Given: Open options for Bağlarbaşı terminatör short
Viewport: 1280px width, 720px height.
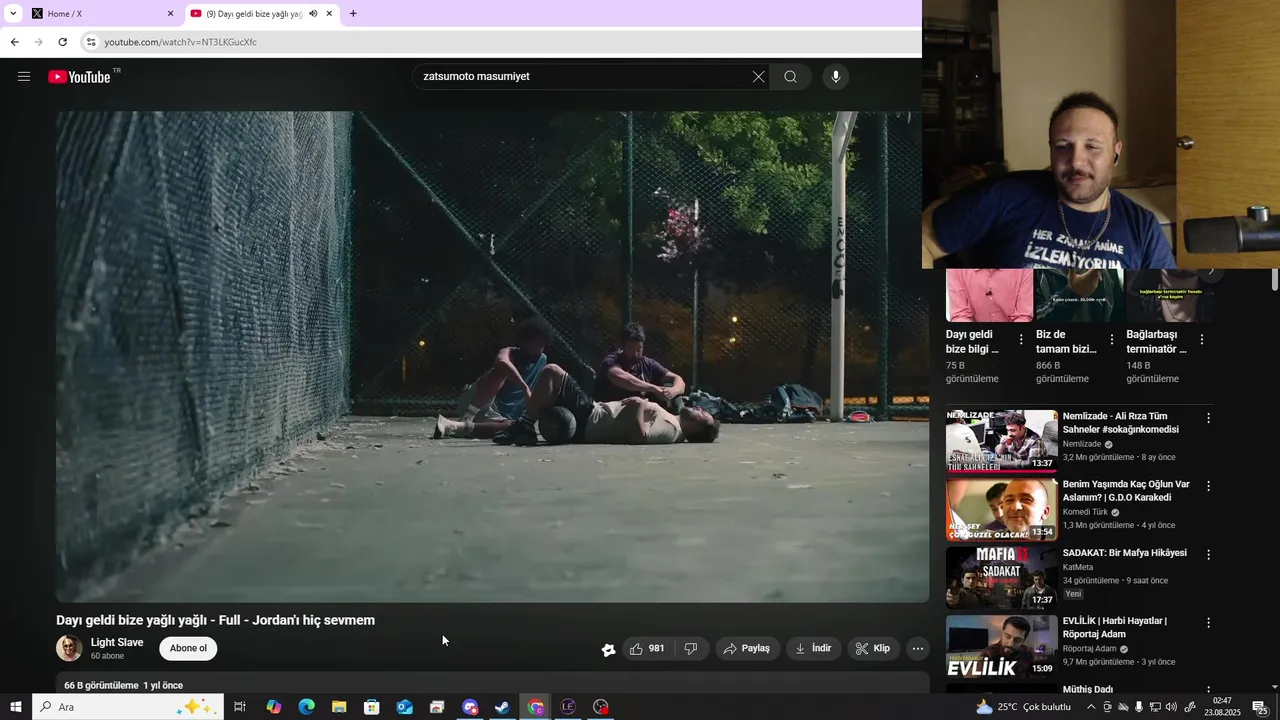Looking at the screenshot, I should [1201, 340].
